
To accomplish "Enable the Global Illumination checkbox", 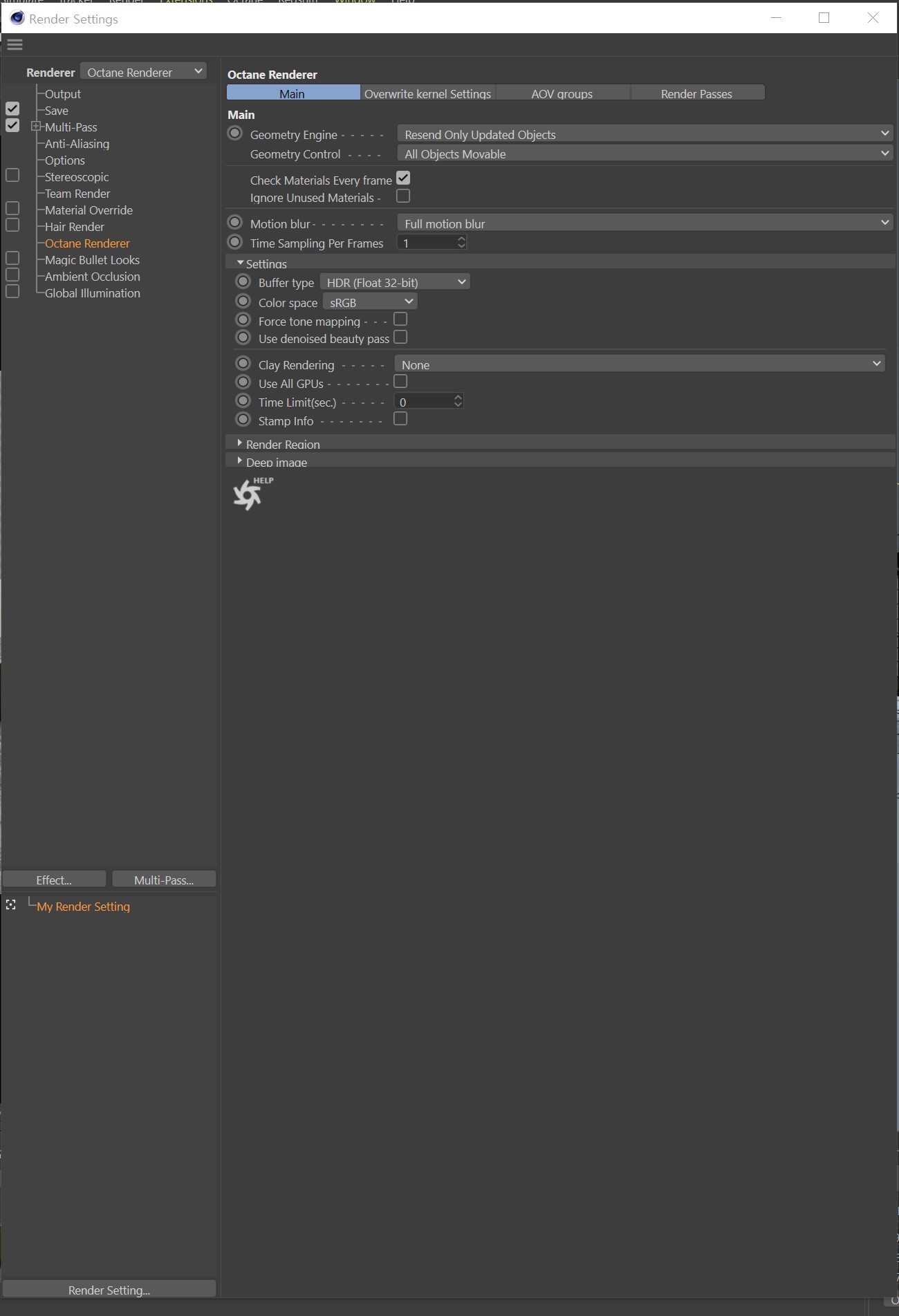I will click(x=12, y=292).
